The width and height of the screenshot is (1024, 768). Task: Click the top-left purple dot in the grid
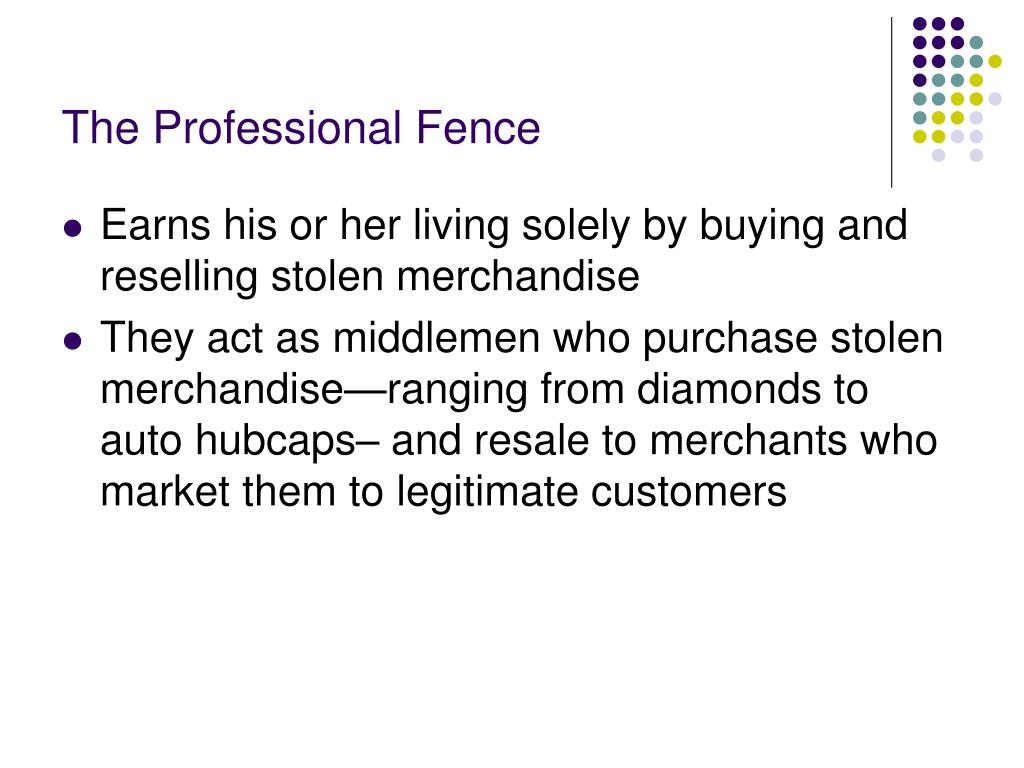[x=920, y=24]
